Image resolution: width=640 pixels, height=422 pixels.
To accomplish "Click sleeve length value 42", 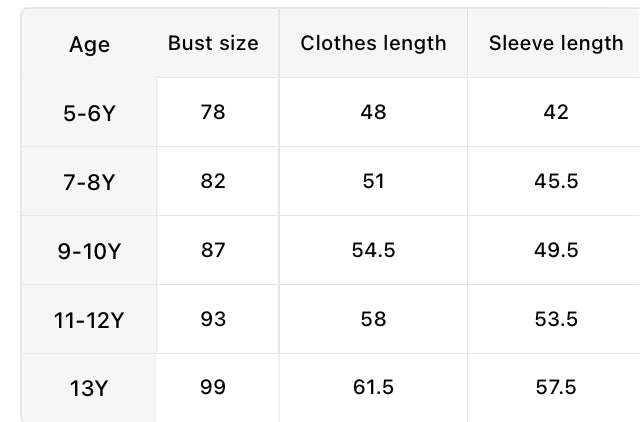I will (x=556, y=112).
